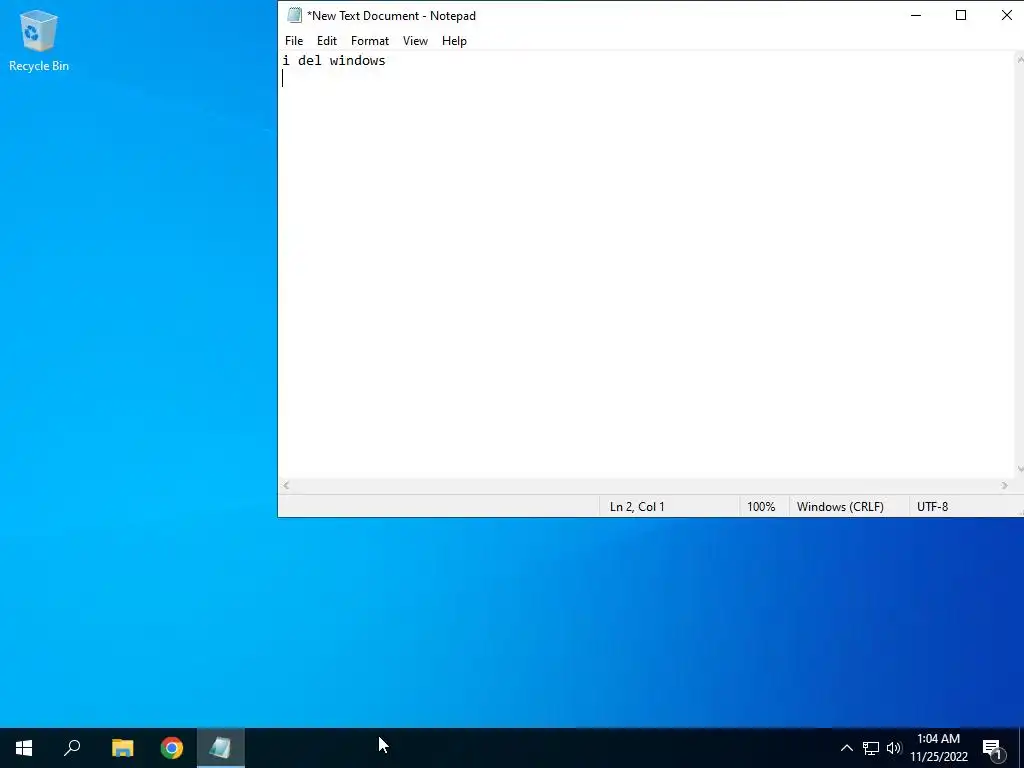
Task: Open the Recycle Bin desktop icon
Action: pyautogui.click(x=39, y=40)
